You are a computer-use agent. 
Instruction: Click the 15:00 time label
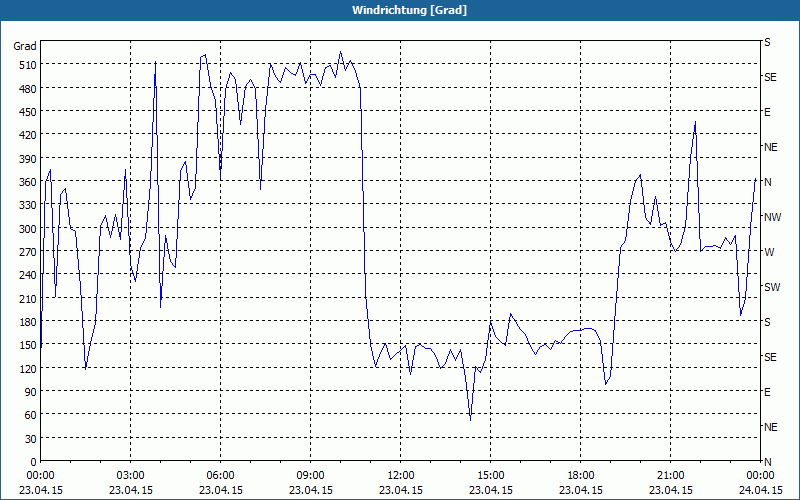coord(490,476)
